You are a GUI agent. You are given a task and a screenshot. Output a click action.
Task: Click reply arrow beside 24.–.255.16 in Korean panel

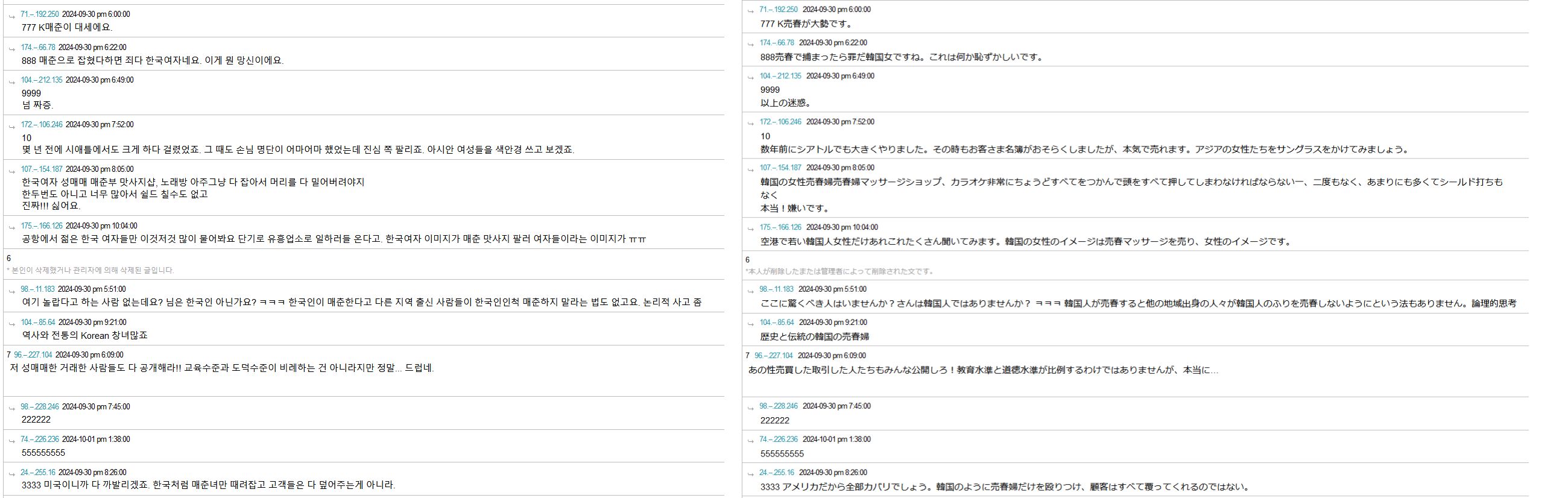pos(11,474)
